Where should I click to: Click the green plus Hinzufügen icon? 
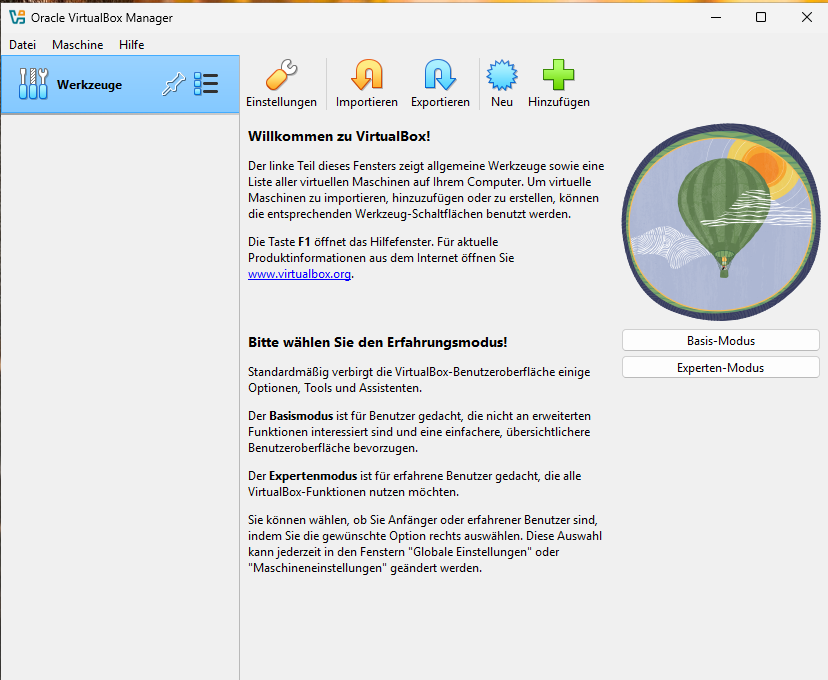559,75
